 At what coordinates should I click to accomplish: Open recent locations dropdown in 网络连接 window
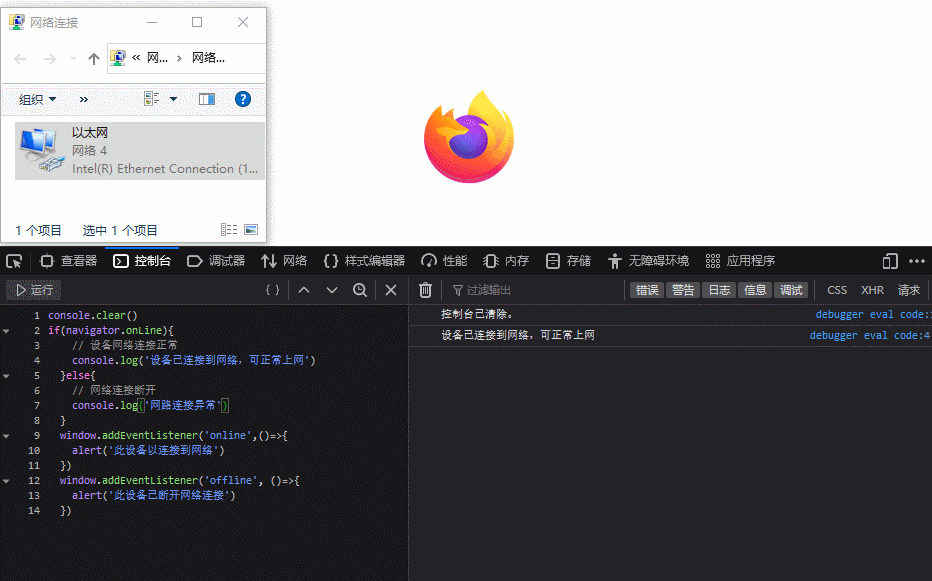point(73,58)
